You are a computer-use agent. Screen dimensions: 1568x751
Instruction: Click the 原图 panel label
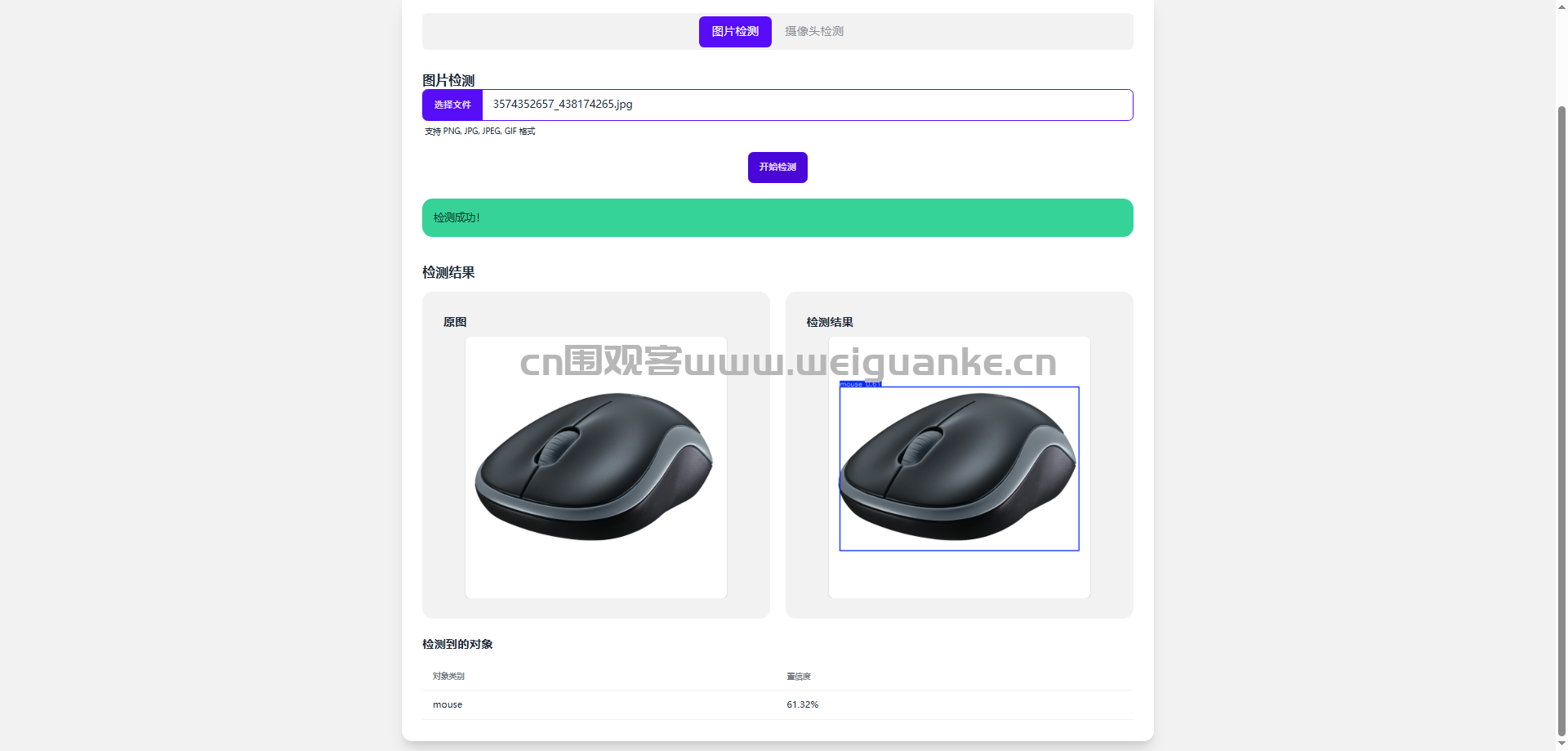(x=455, y=322)
